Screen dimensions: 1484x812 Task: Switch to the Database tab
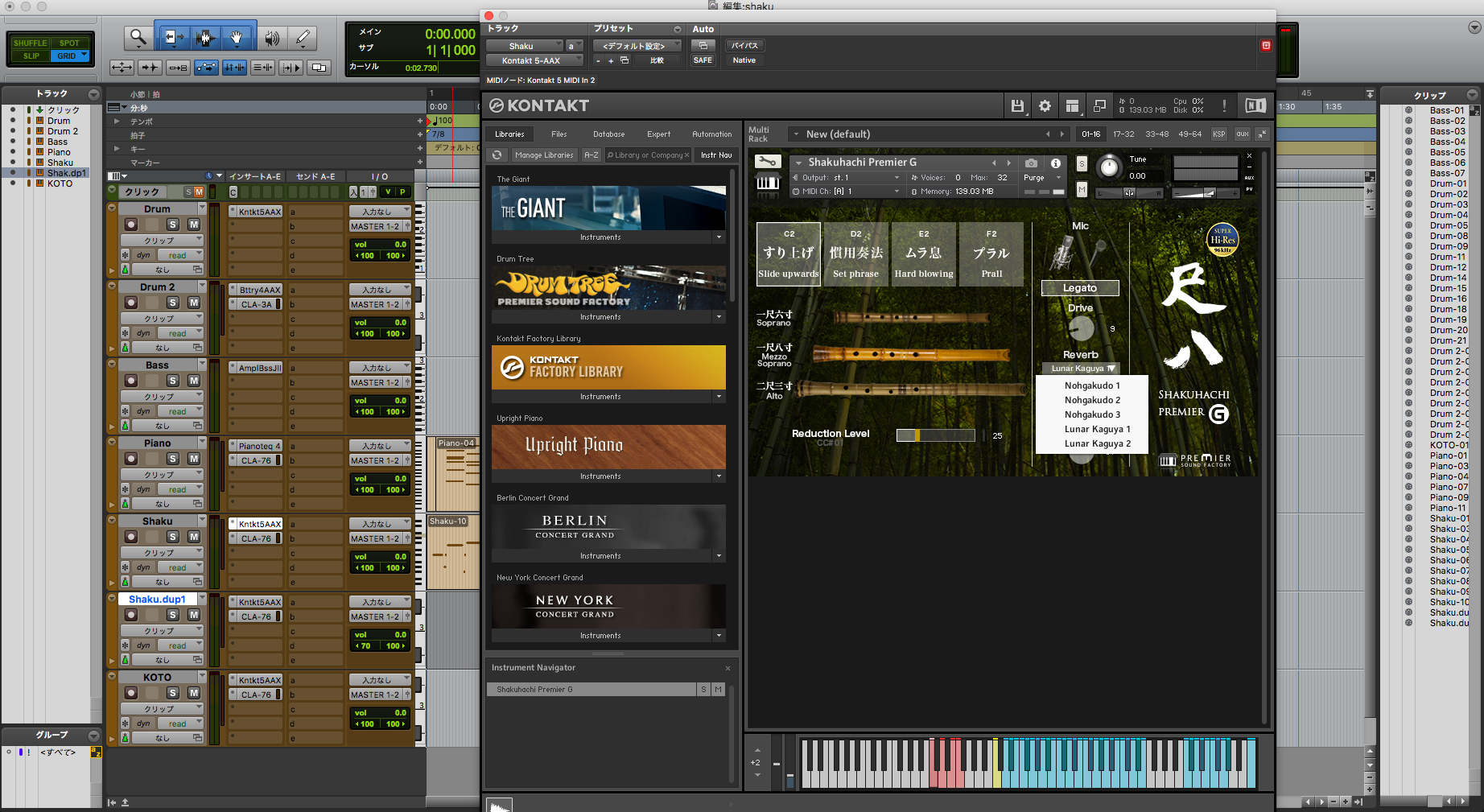(609, 134)
